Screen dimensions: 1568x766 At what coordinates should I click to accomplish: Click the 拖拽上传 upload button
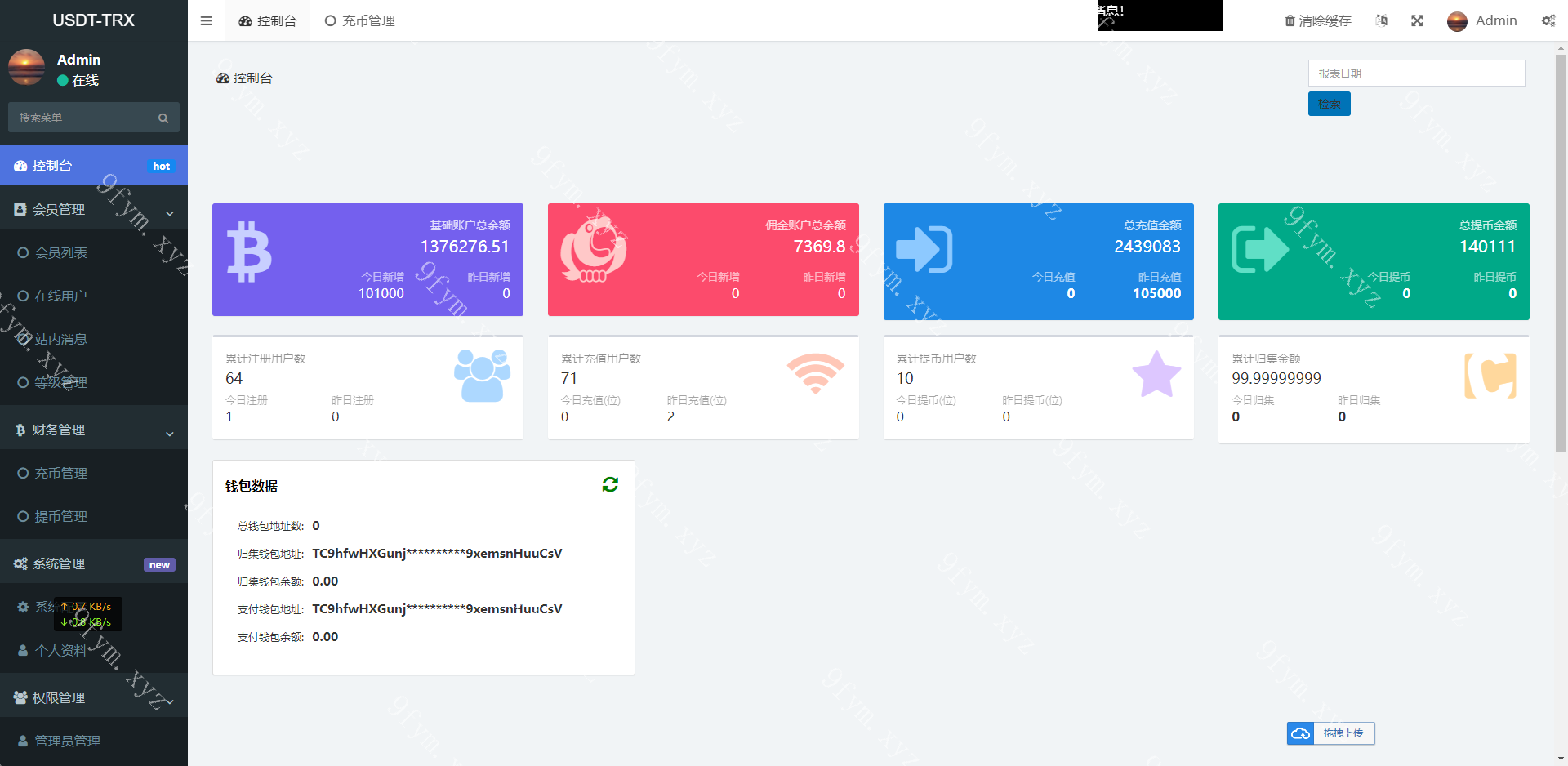[1331, 733]
